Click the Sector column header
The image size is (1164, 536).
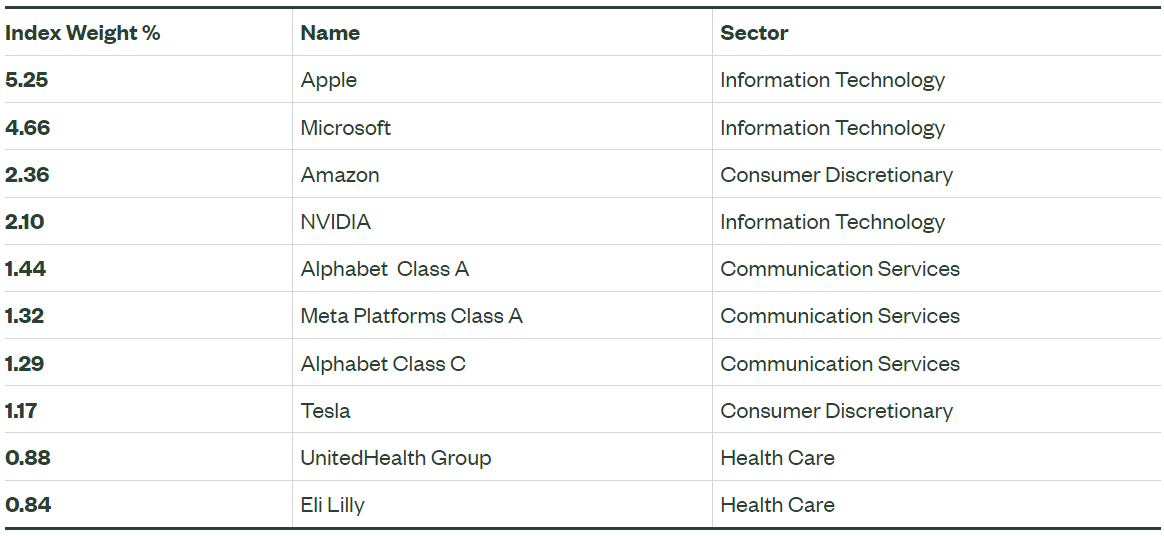coord(754,33)
